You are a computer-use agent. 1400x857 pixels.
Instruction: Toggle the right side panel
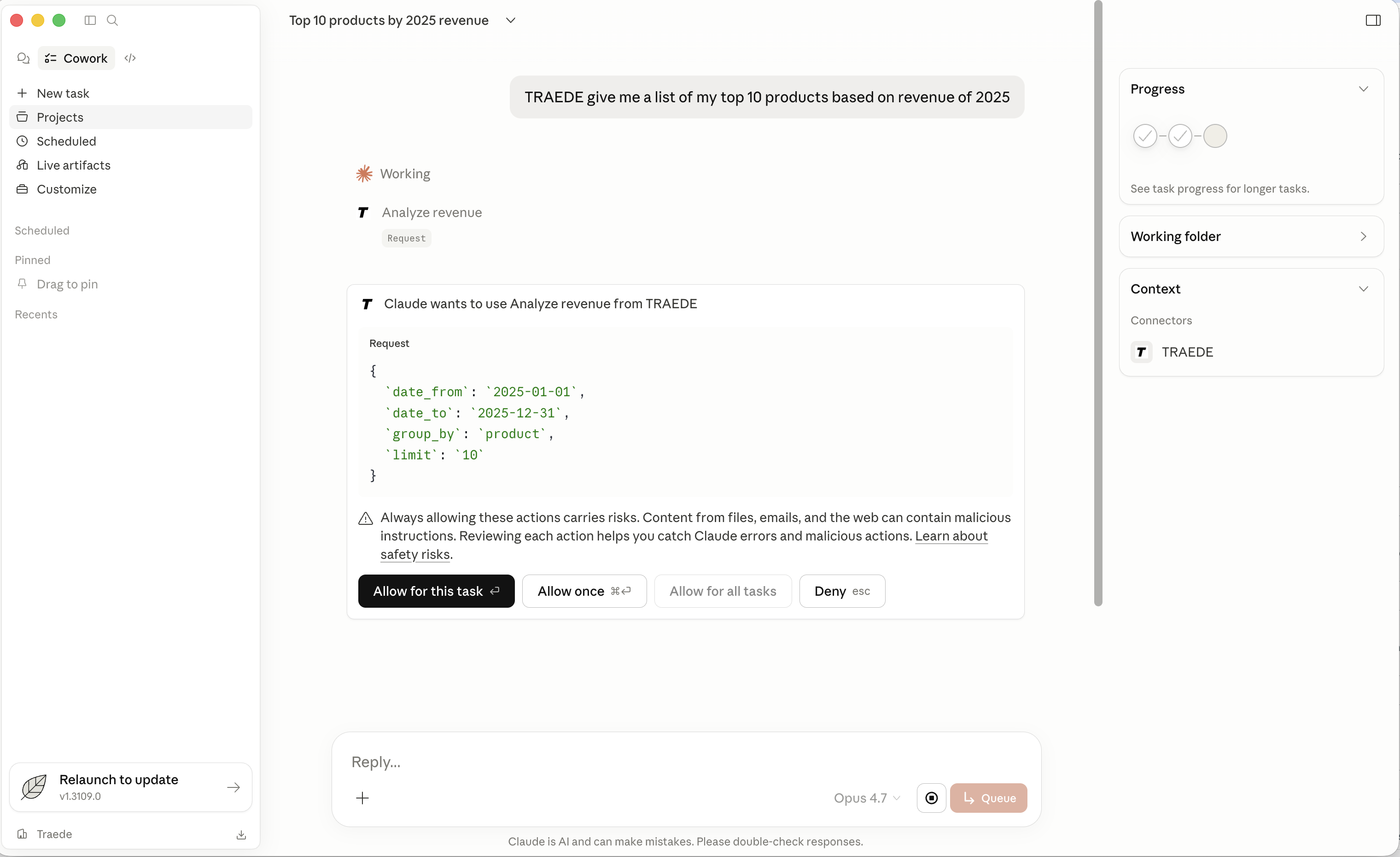tap(1373, 20)
